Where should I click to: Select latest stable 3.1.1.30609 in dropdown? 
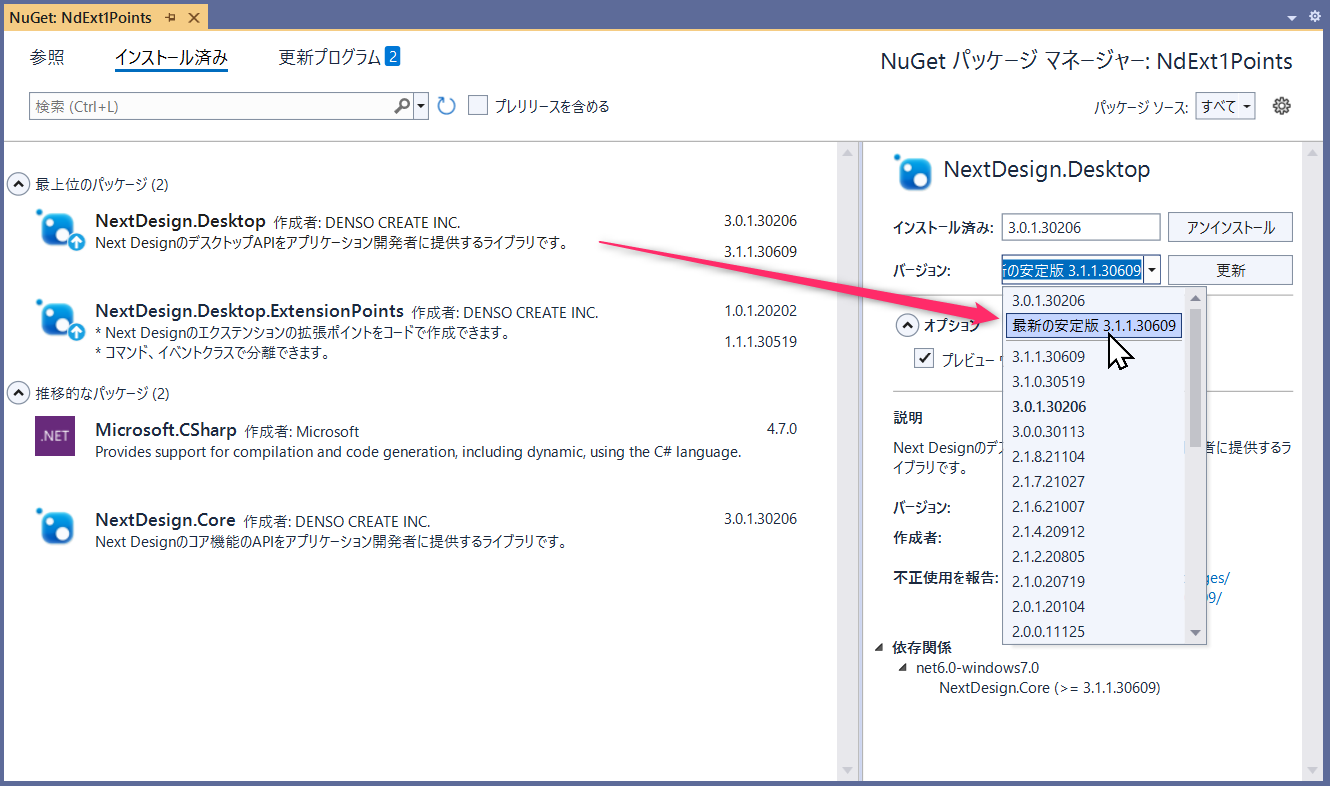[x=1095, y=325]
